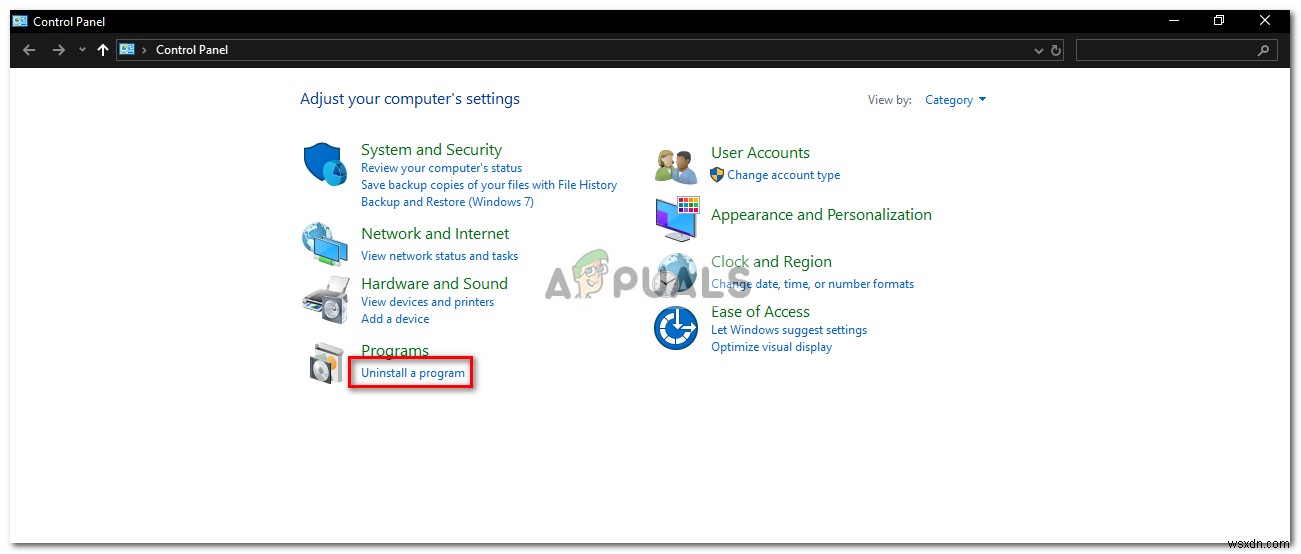The width and height of the screenshot is (1301, 554).
Task: Open Review your computer's status
Action: coord(441,168)
